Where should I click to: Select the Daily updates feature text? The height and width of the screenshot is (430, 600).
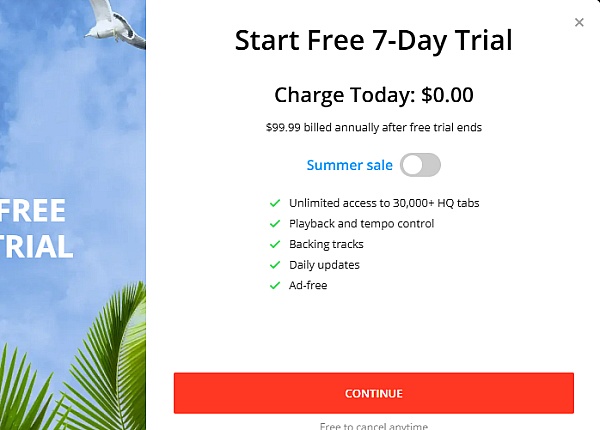[324, 265]
